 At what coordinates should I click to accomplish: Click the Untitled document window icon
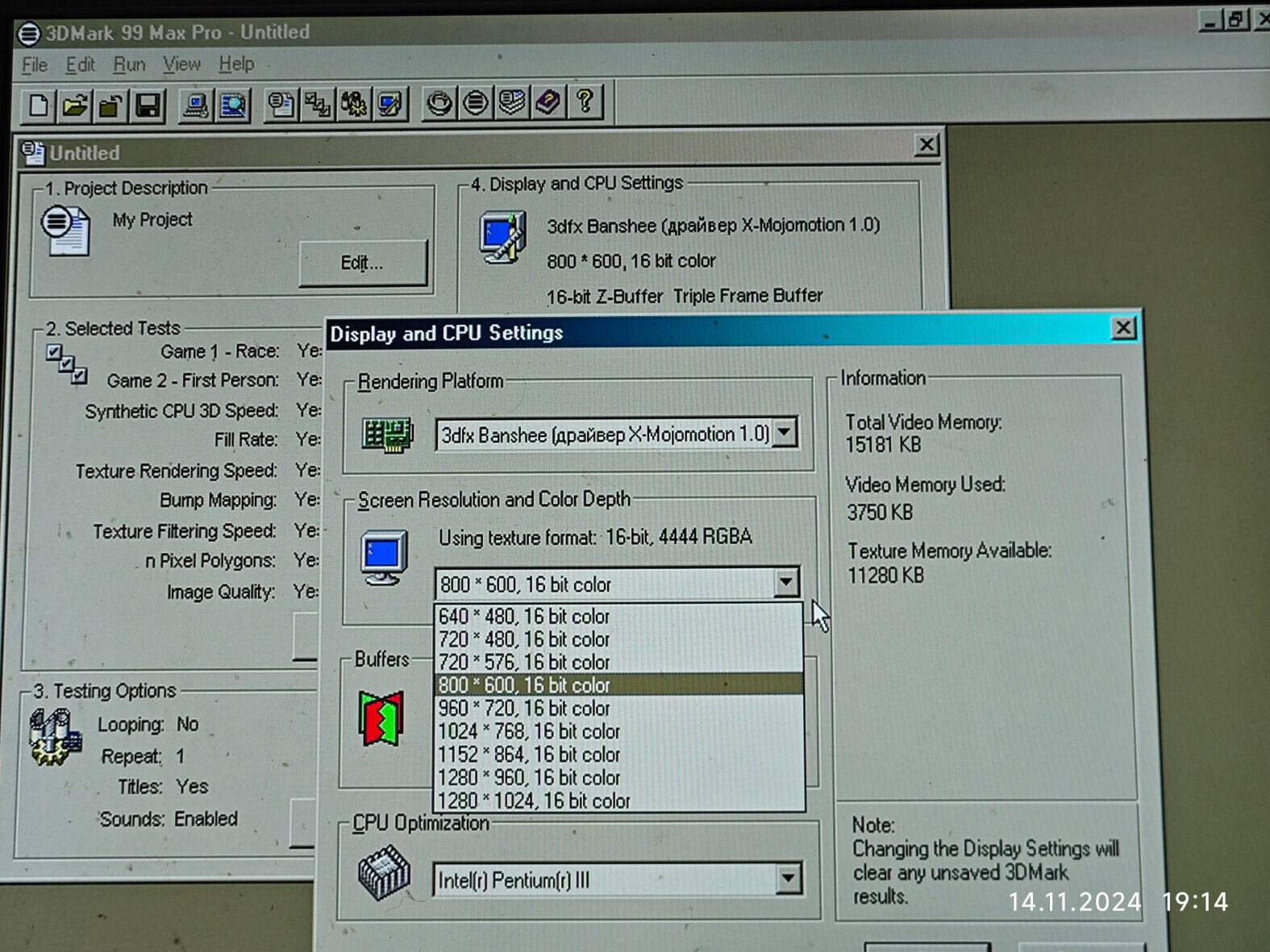point(33,152)
